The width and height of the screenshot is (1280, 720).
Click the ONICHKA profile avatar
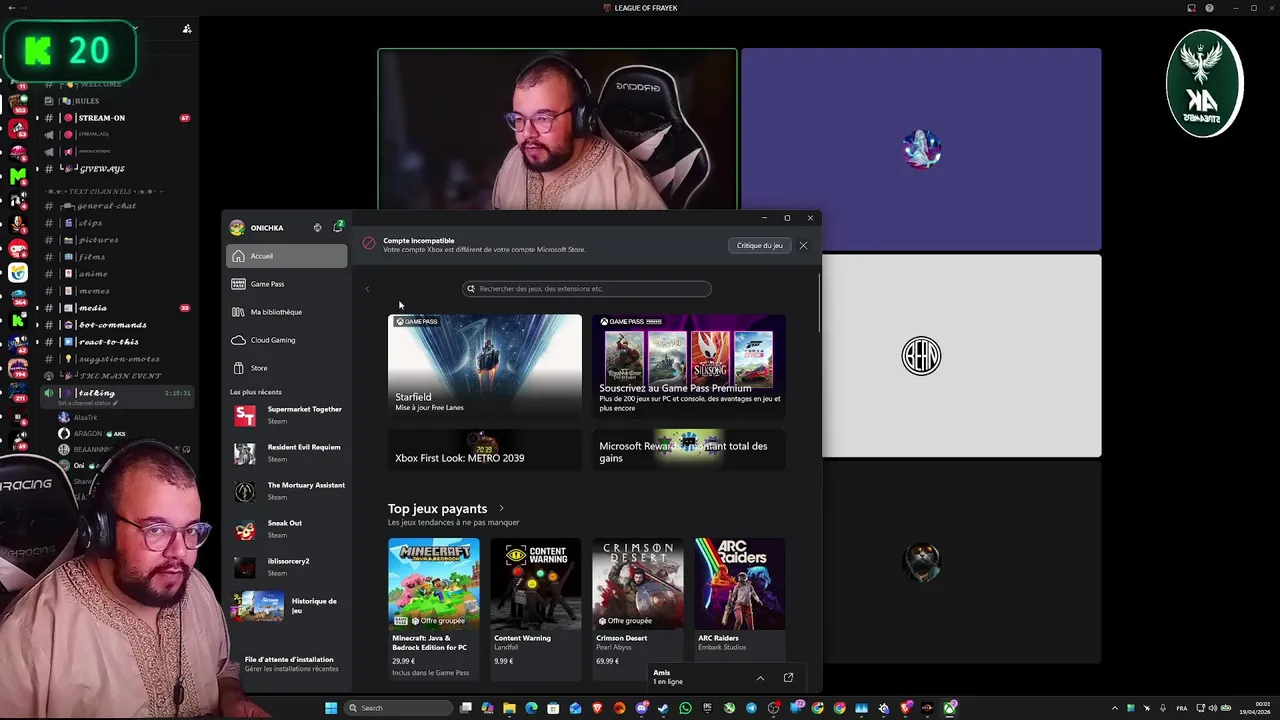(x=237, y=228)
